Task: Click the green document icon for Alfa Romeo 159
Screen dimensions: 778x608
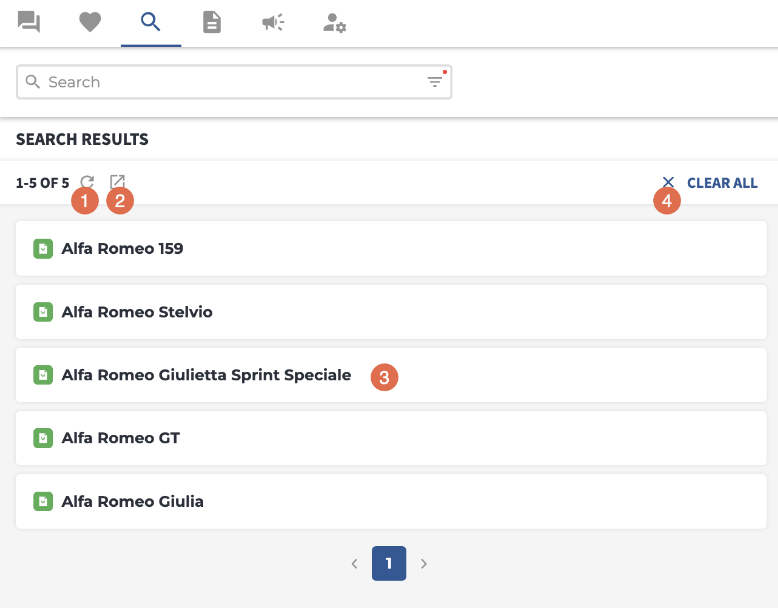Action: (43, 249)
